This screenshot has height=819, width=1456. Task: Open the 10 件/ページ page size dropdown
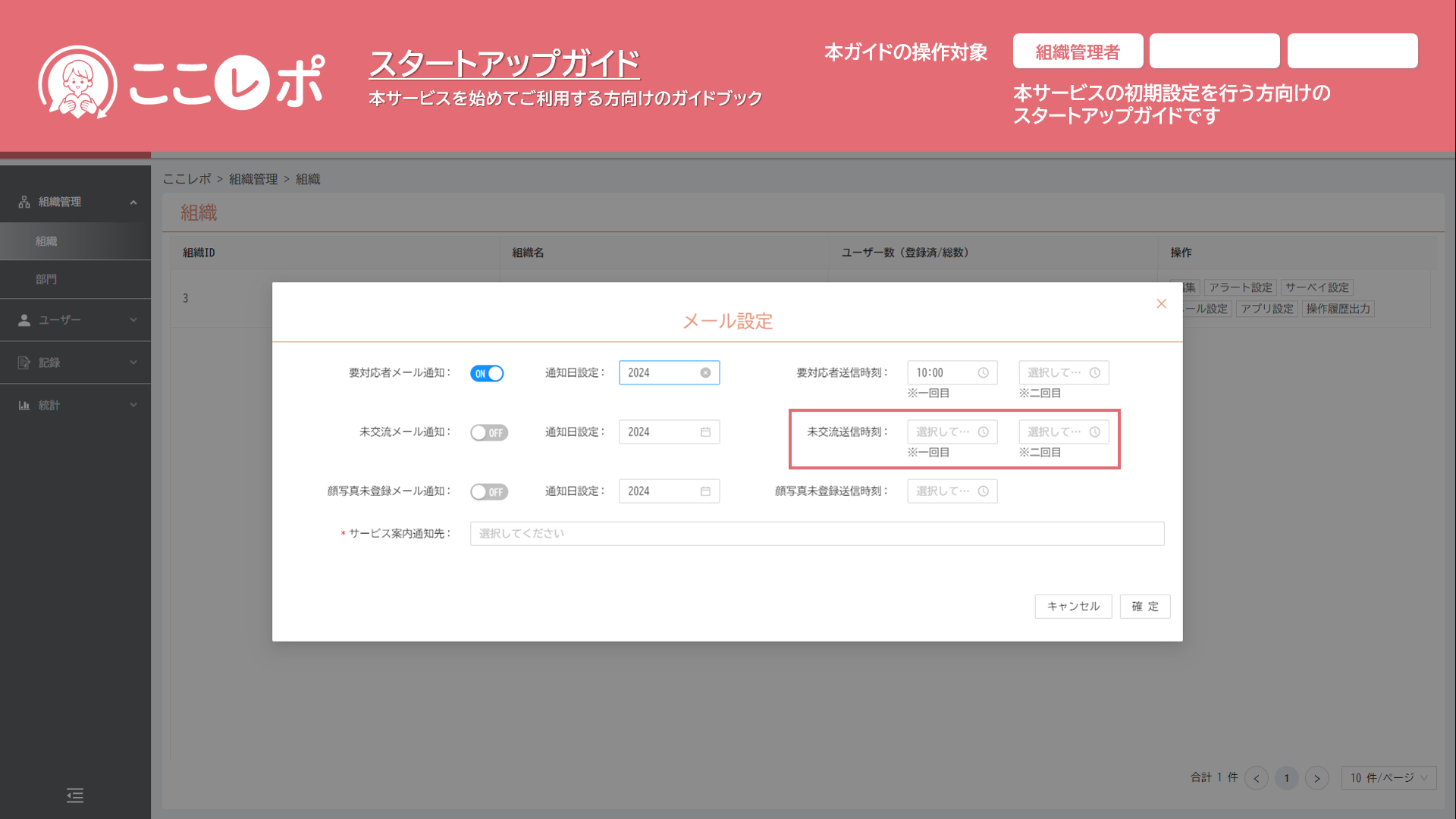[1388, 777]
